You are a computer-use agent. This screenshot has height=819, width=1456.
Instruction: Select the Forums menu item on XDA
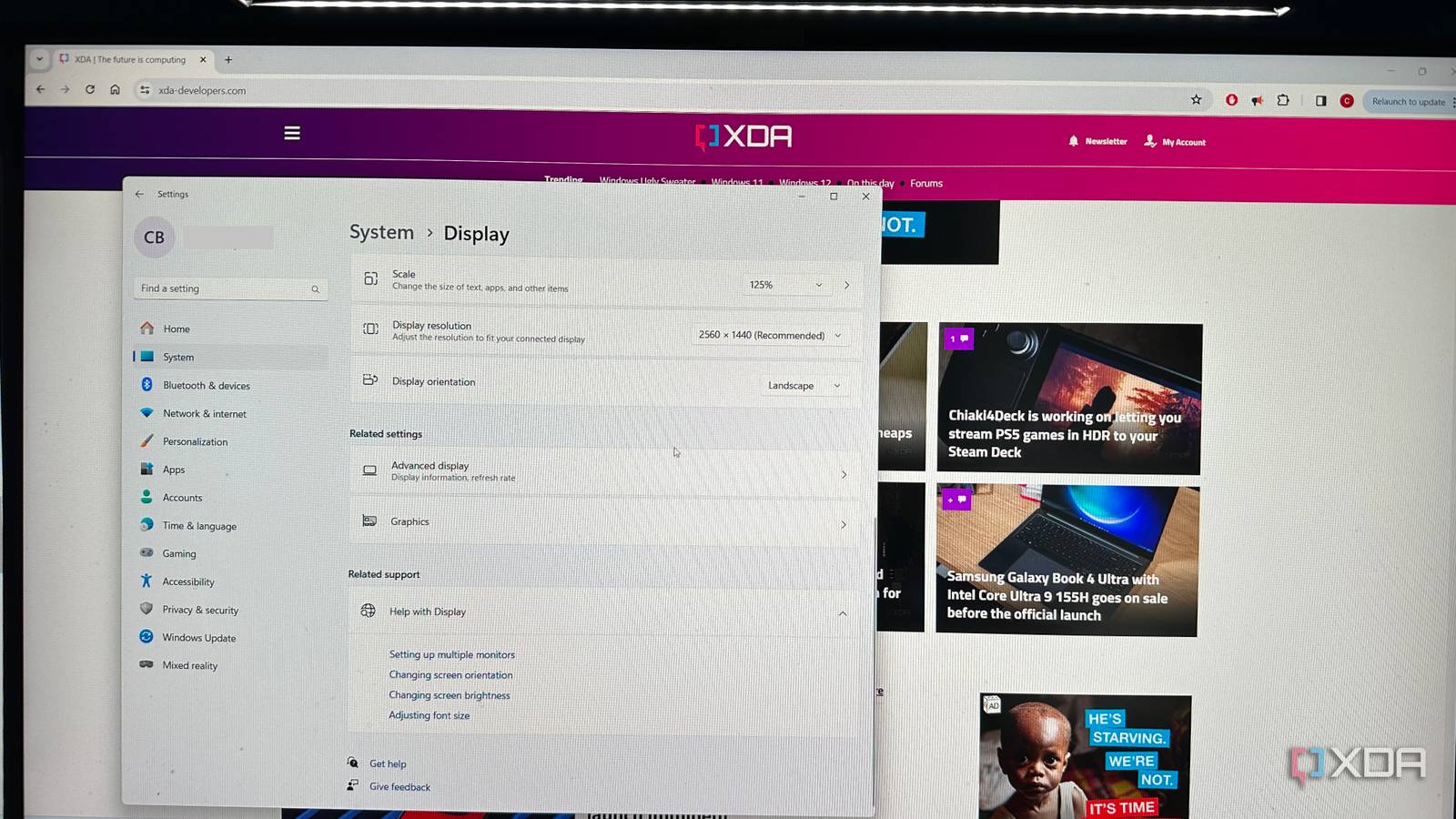coord(925,183)
